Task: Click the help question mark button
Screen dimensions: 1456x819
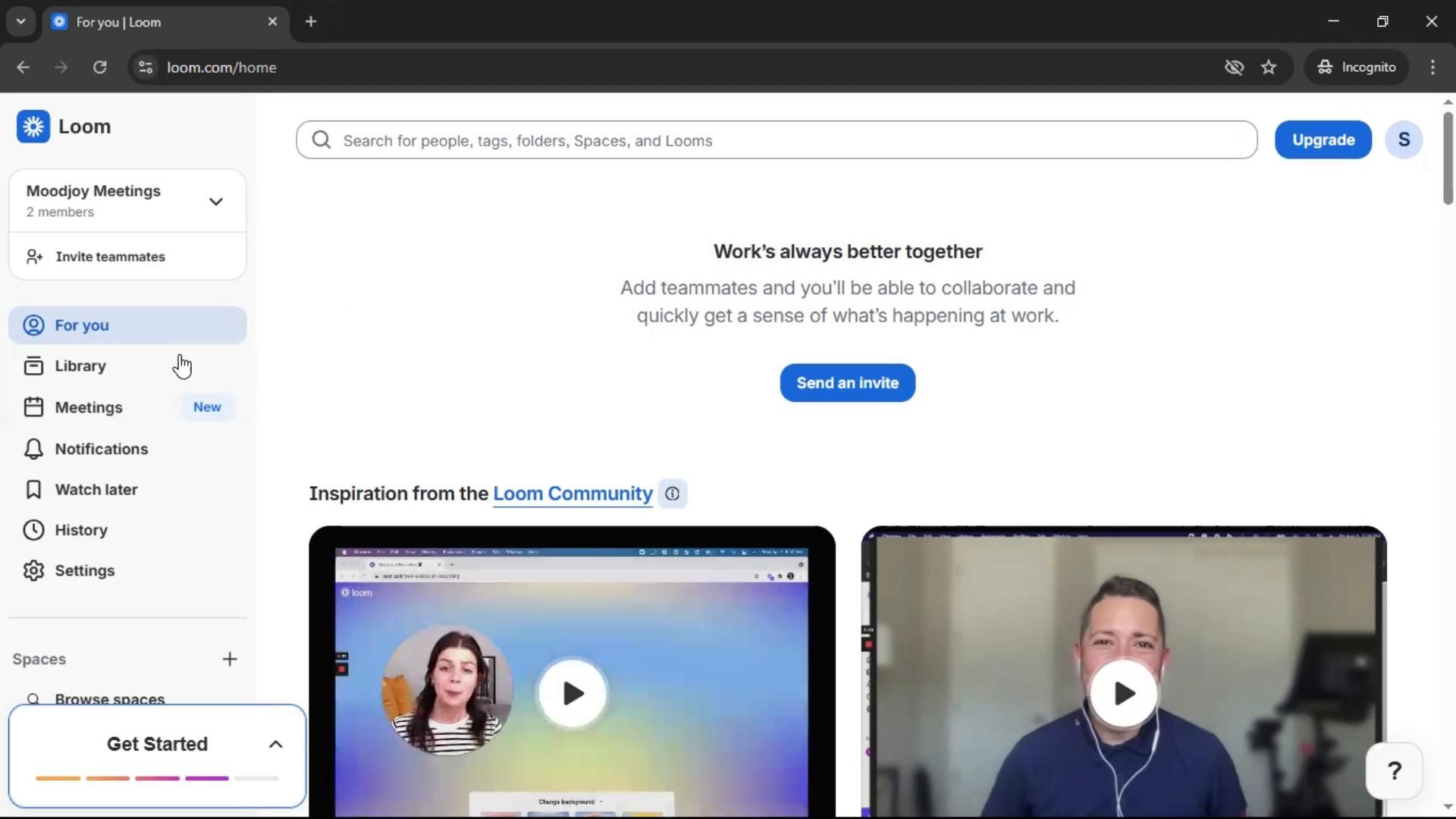Action: click(x=1394, y=771)
